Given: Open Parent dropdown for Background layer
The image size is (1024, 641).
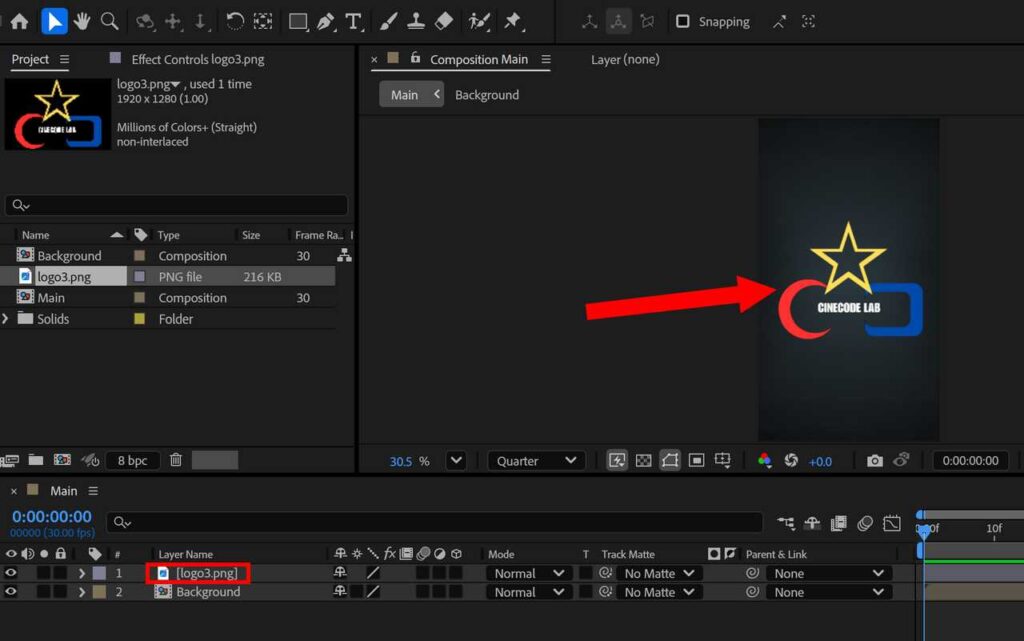Looking at the screenshot, I should click(828, 593).
